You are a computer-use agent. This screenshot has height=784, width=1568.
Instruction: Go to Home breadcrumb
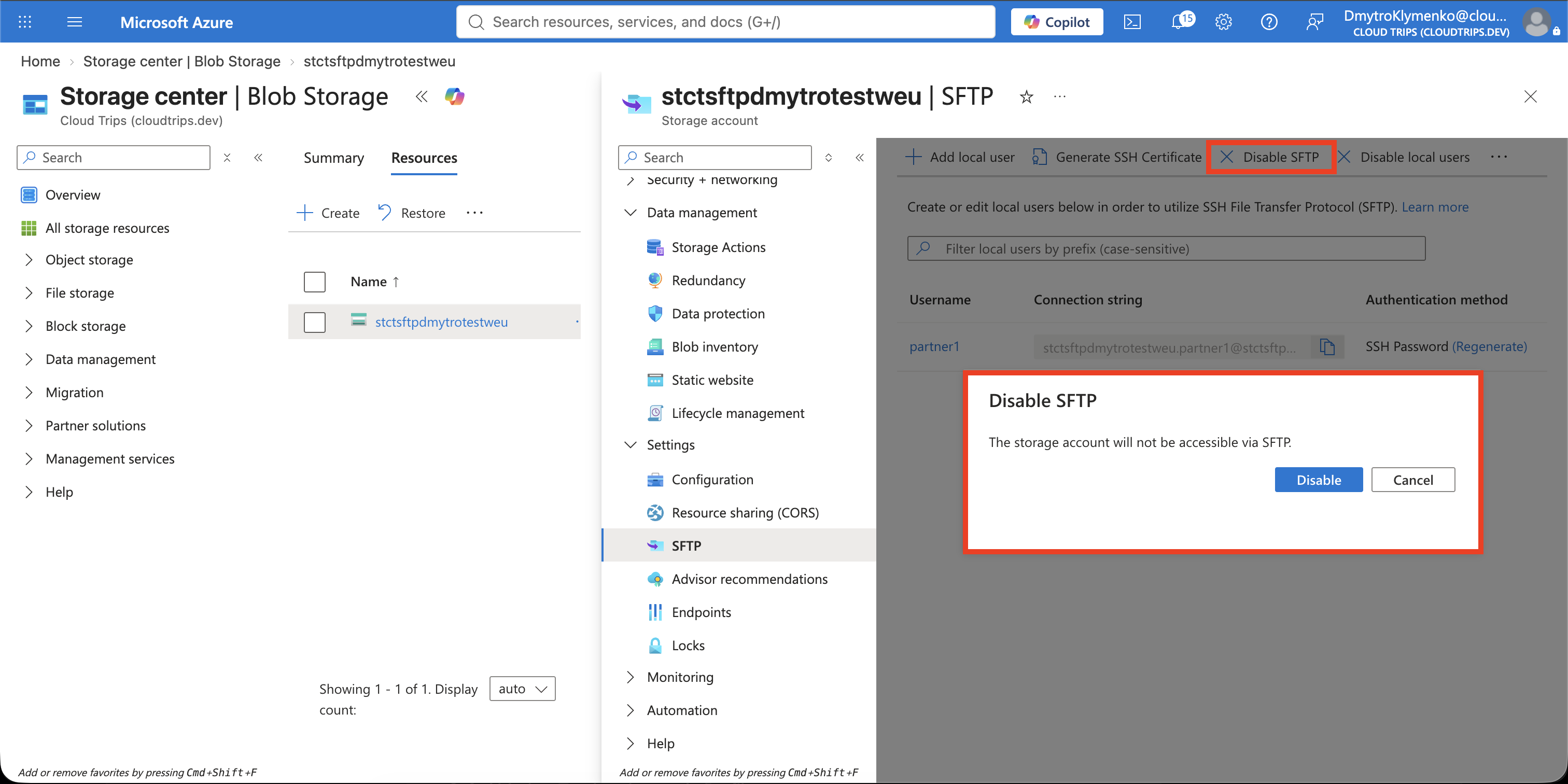tap(40, 62)
